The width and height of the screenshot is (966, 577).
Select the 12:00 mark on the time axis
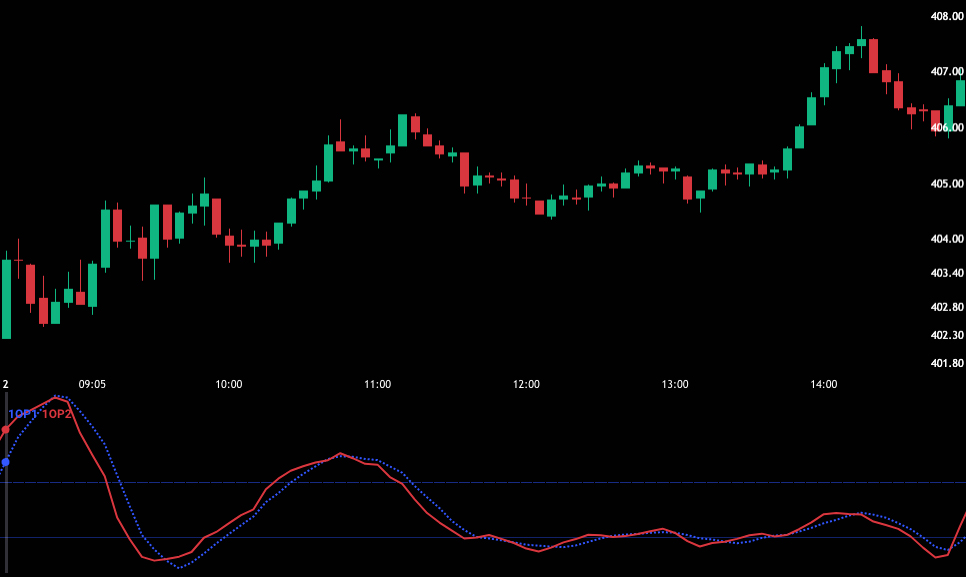coord(526,384)
